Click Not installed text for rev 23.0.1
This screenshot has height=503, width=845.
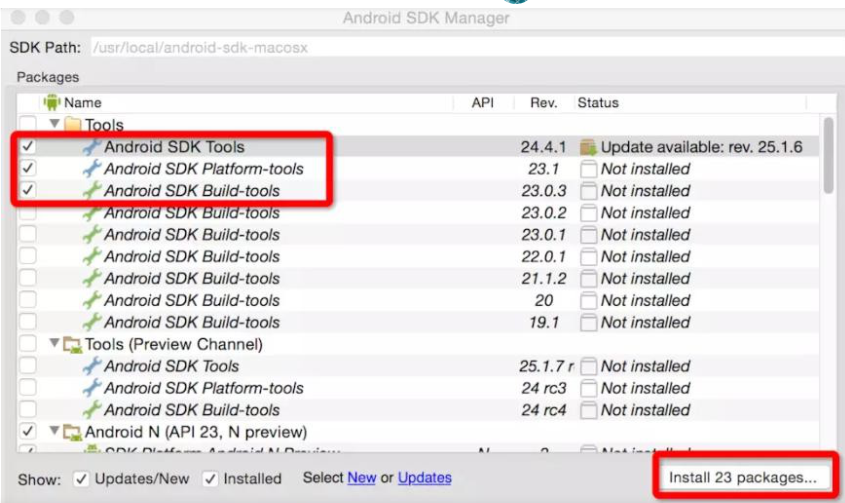(646, 235)
